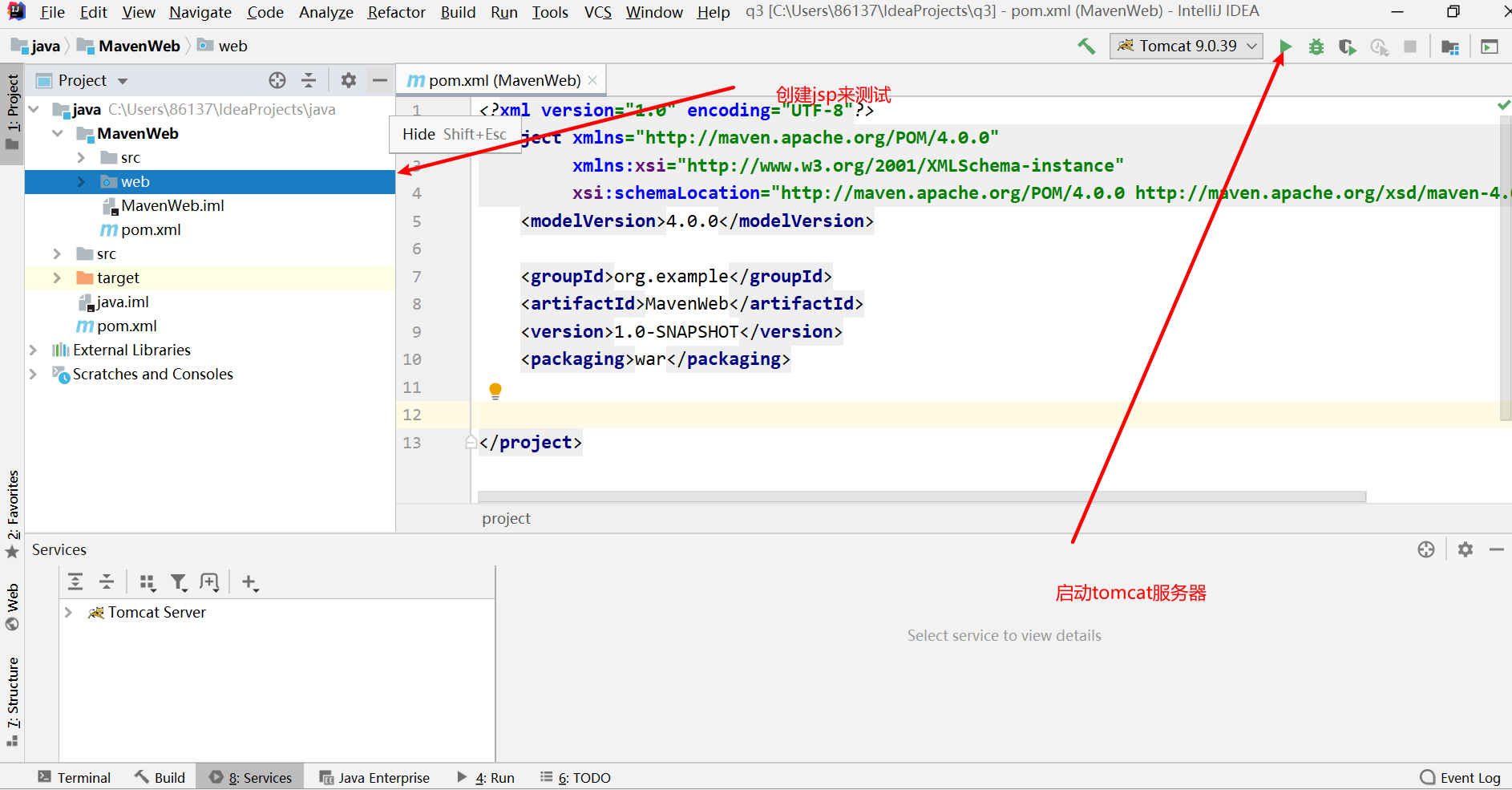
Task: Build project using the hammer icon
Action: [x=1086, y=47]
